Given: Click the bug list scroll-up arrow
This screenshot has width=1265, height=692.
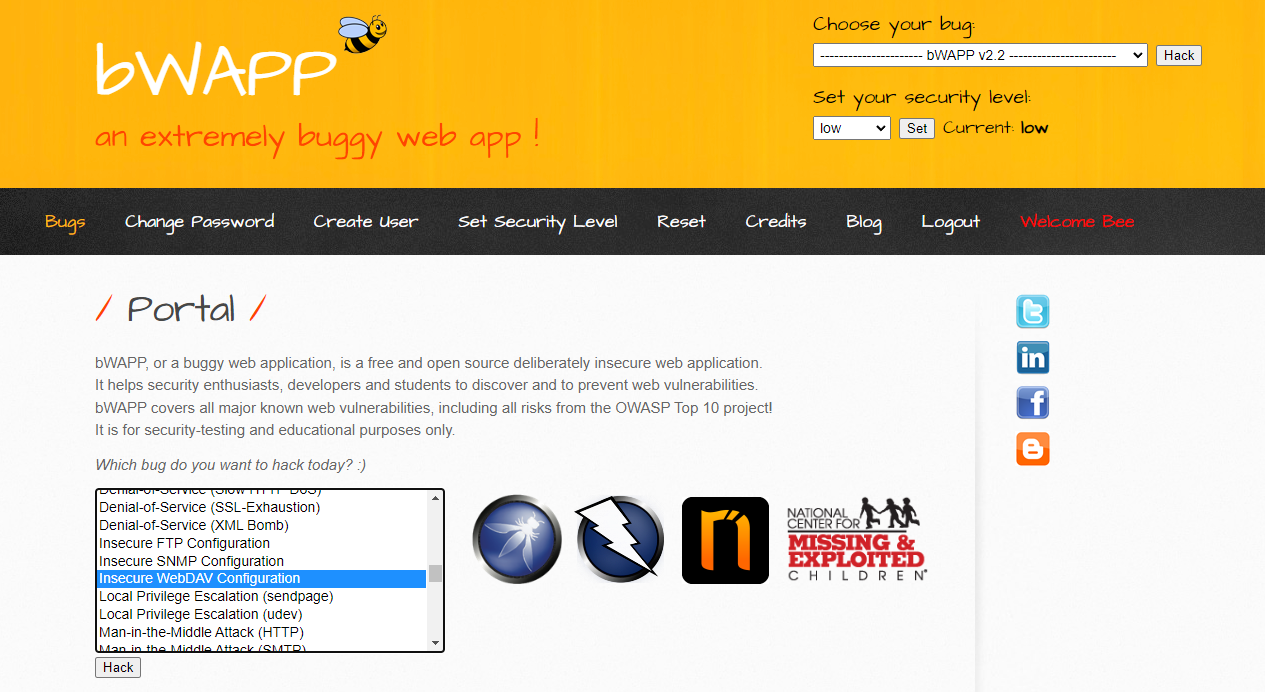Looking at the screenshot, I should coord(435,497).
